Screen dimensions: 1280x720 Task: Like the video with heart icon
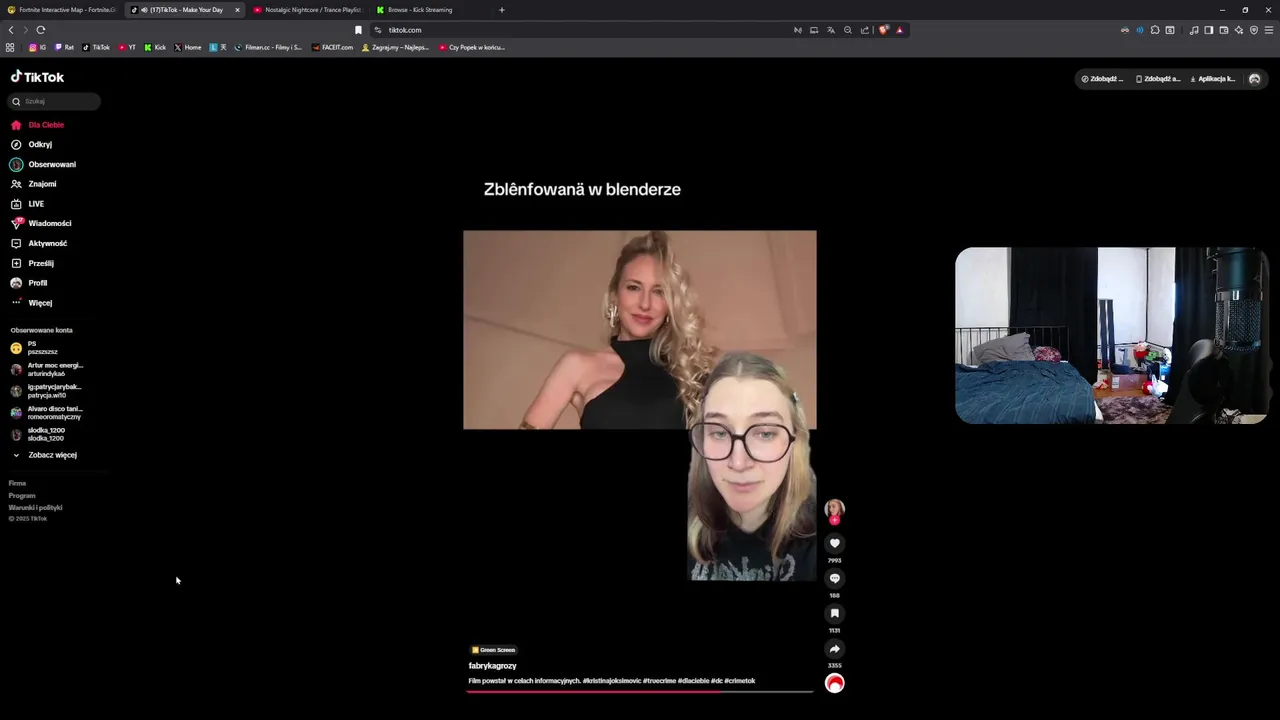tap(834, 543)
